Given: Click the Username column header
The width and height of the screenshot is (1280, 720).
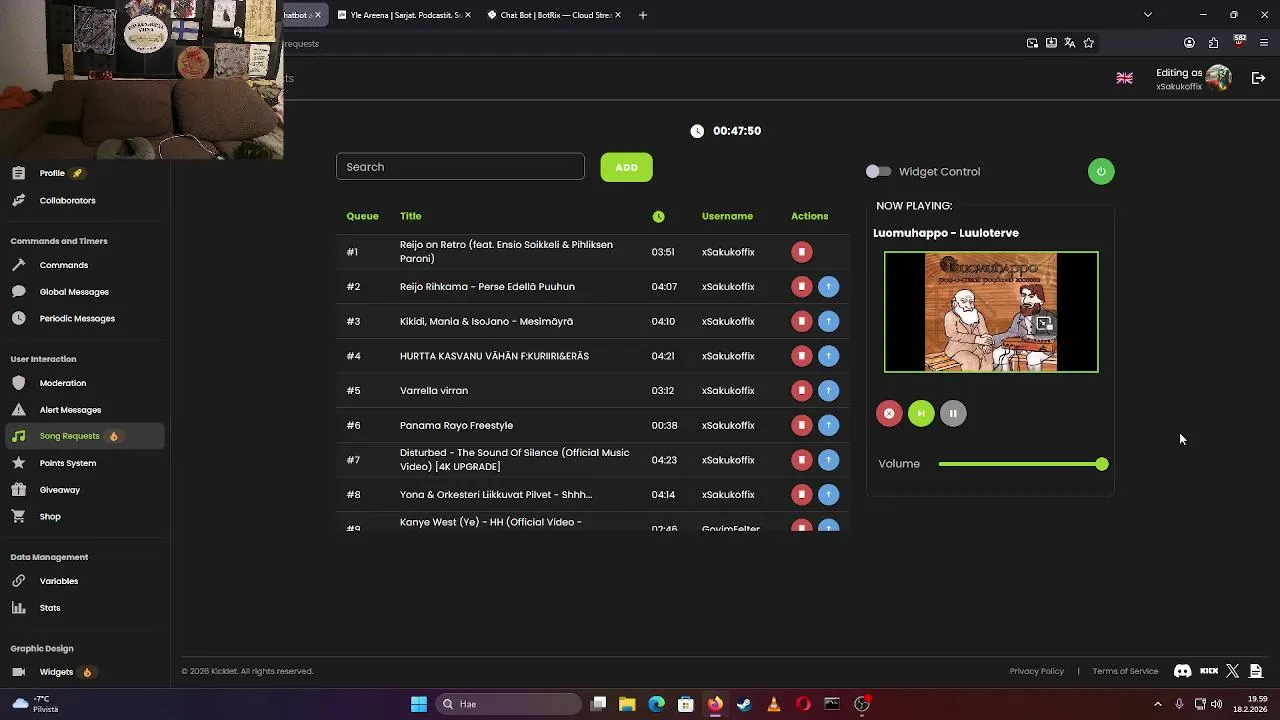Looking at the screenshot, I should click(727, 216).
